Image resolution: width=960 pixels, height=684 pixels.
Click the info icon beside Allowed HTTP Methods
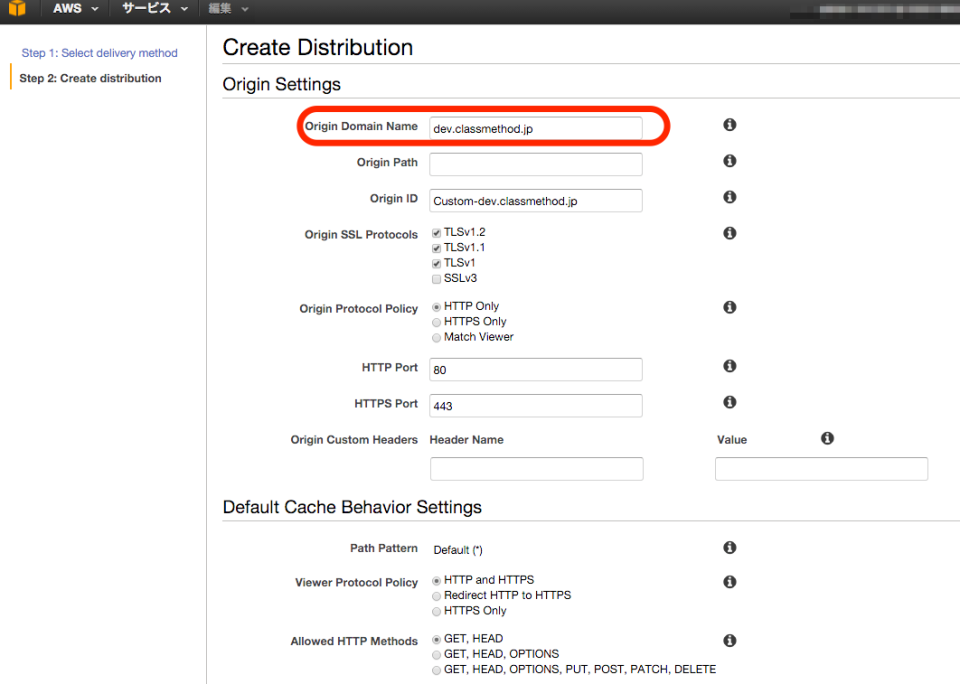pos(729,640)
